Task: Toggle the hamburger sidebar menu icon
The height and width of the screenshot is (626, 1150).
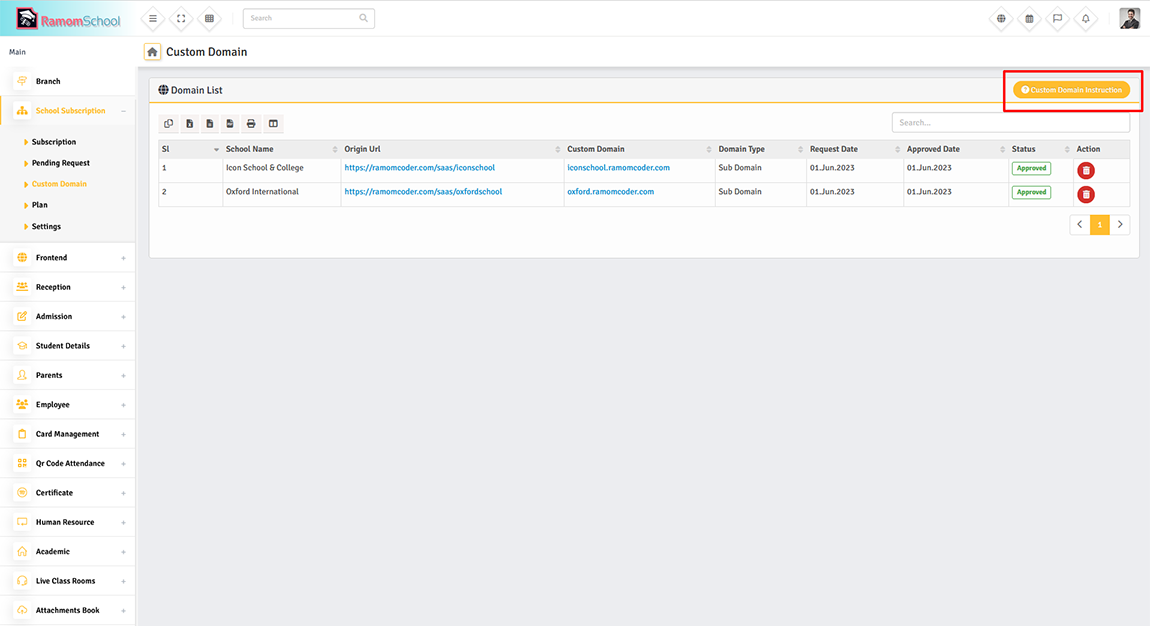Action: 153,19
